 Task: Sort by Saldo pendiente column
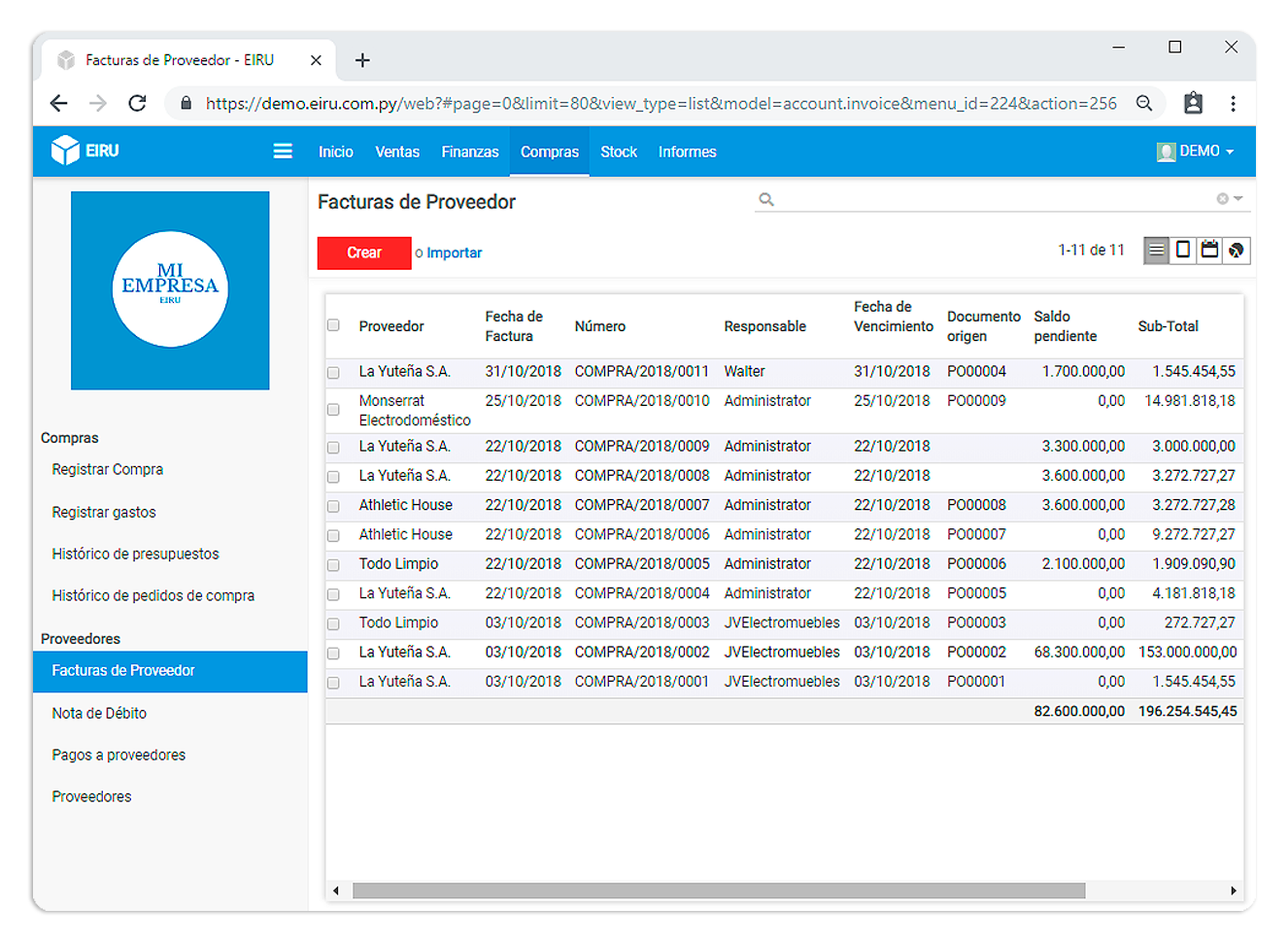click(x=1066, y=326)
